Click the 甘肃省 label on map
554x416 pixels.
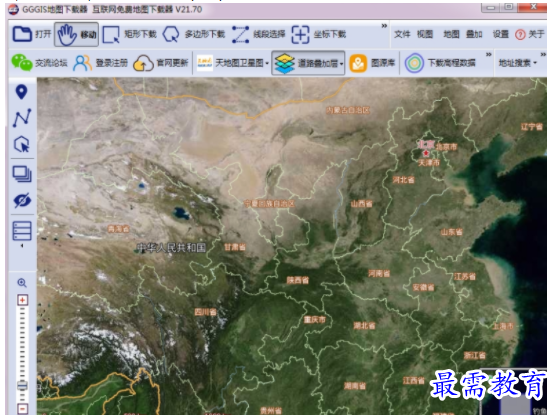point(235,247)
